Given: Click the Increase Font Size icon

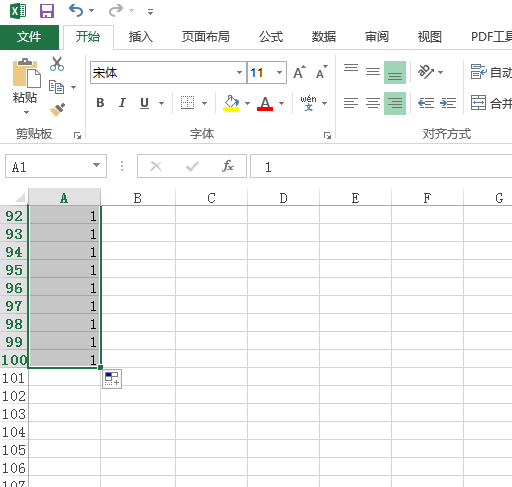Looking at the screenshot, I should [299, 72].
